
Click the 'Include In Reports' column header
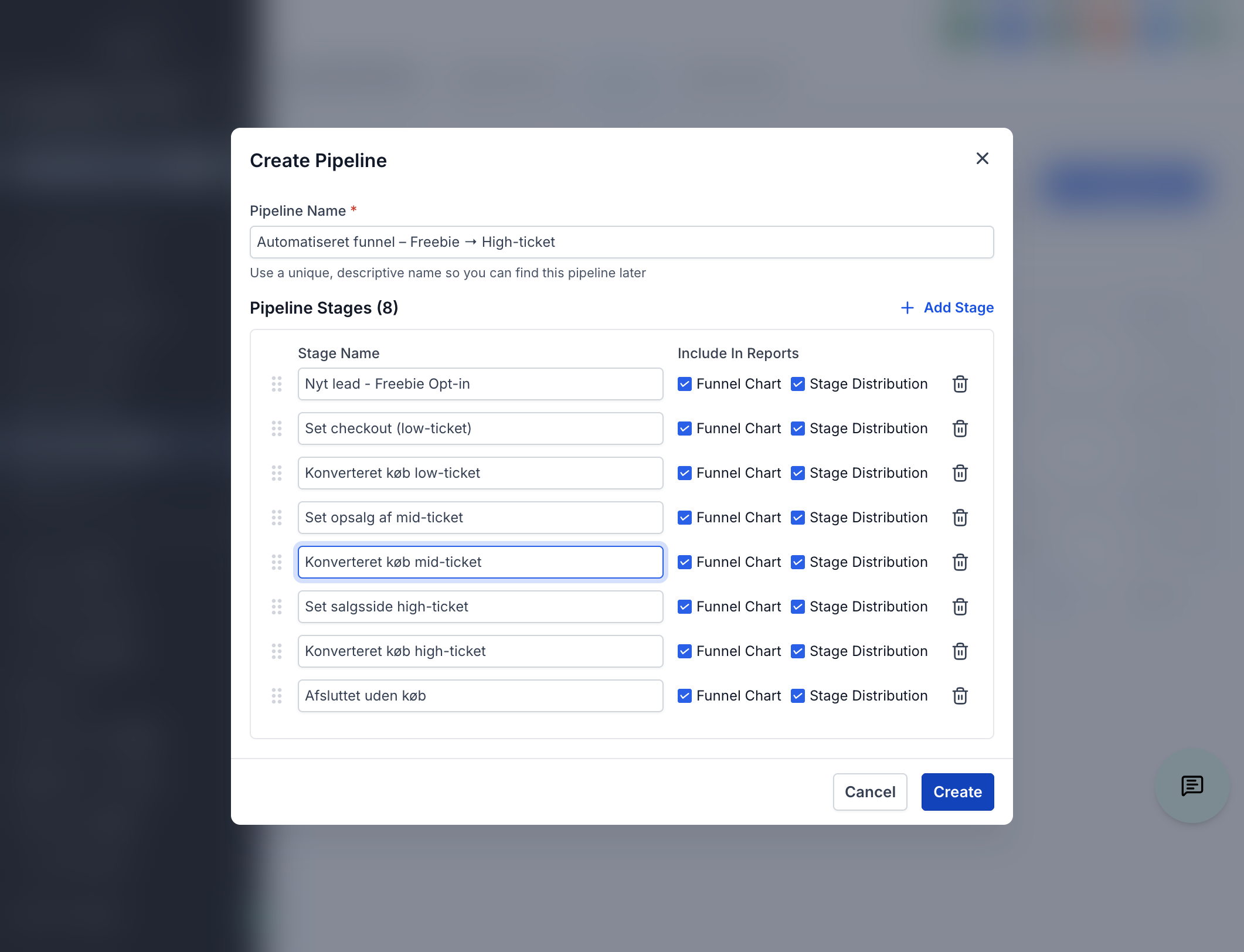pyautogui.click(x=738, y=353)
